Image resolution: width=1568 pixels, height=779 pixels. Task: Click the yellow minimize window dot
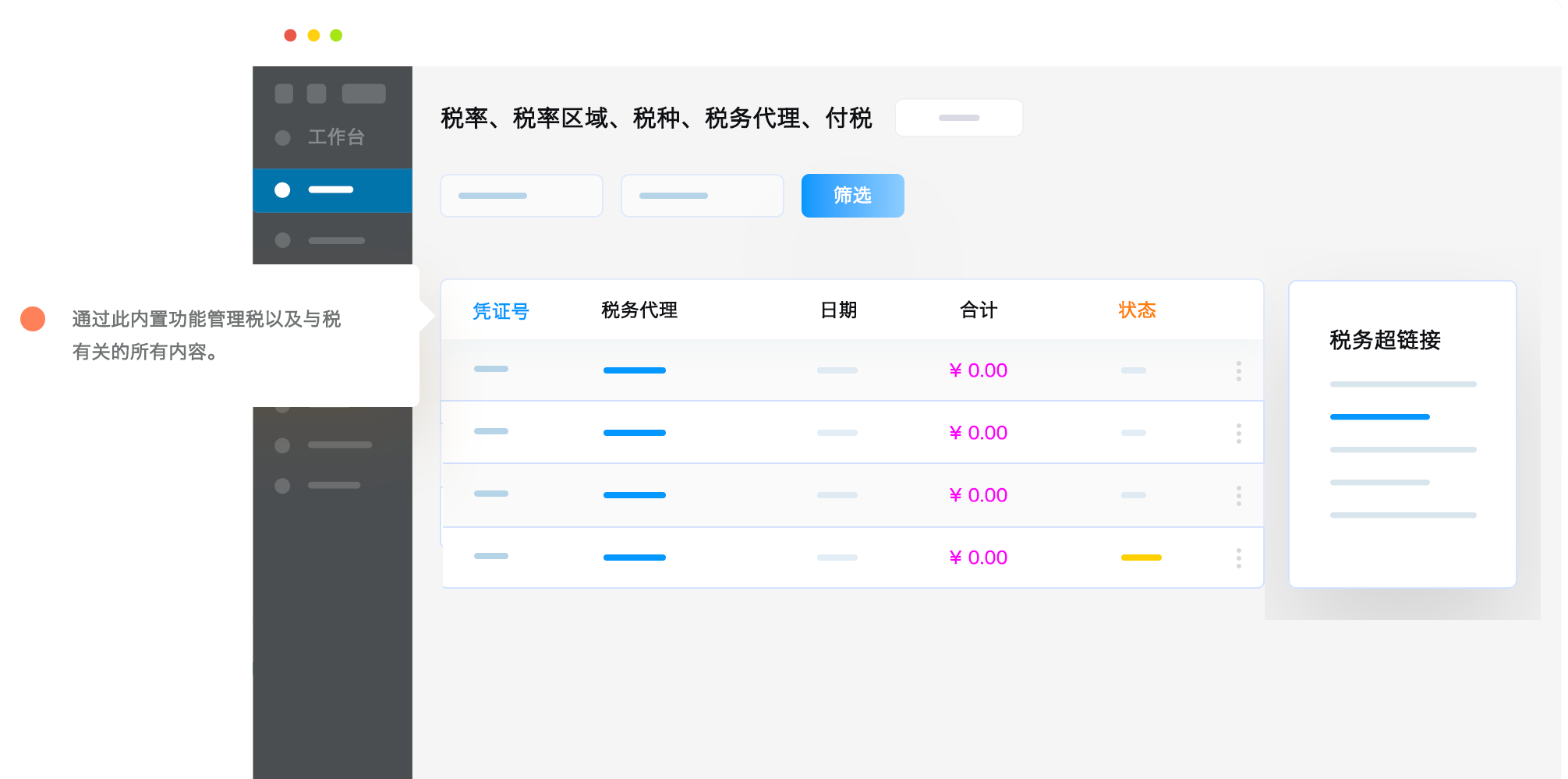click(313, 35)
